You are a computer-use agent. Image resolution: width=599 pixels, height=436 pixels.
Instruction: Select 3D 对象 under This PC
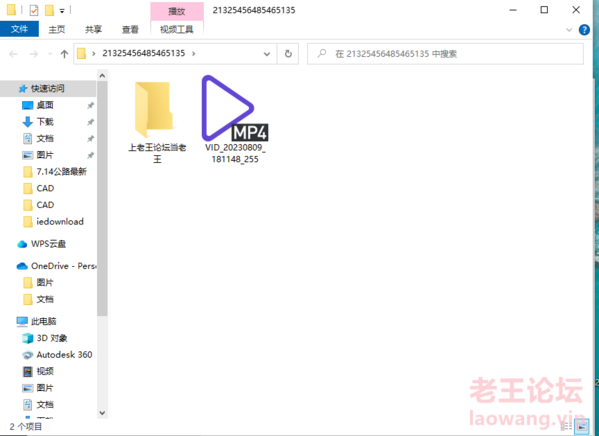[52, 338]
